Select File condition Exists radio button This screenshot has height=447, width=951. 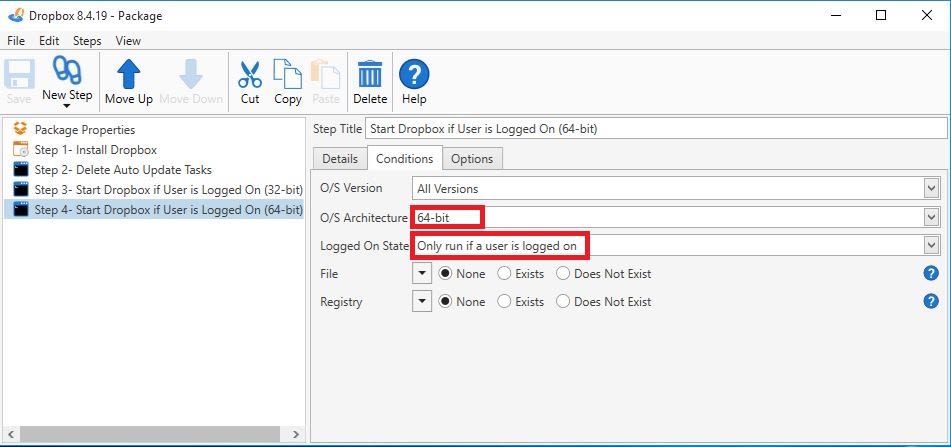pyautogui.click(x=504, y=274)
